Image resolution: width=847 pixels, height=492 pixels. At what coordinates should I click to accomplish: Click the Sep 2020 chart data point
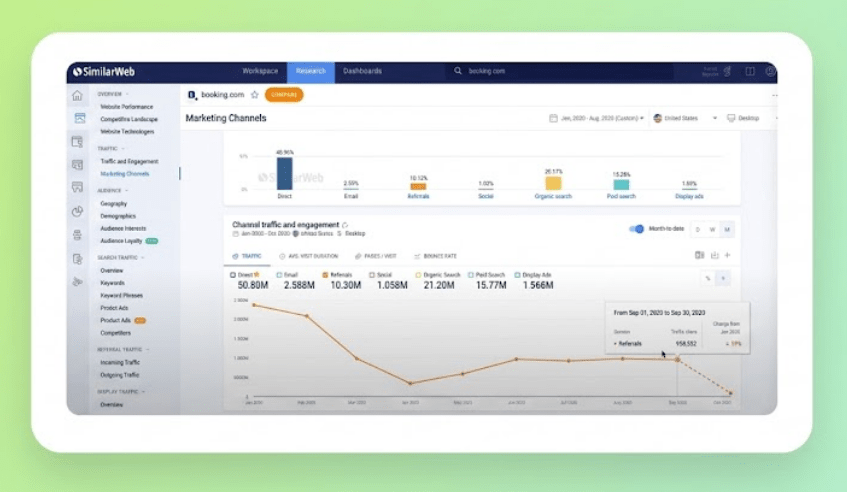pos(677,359)
